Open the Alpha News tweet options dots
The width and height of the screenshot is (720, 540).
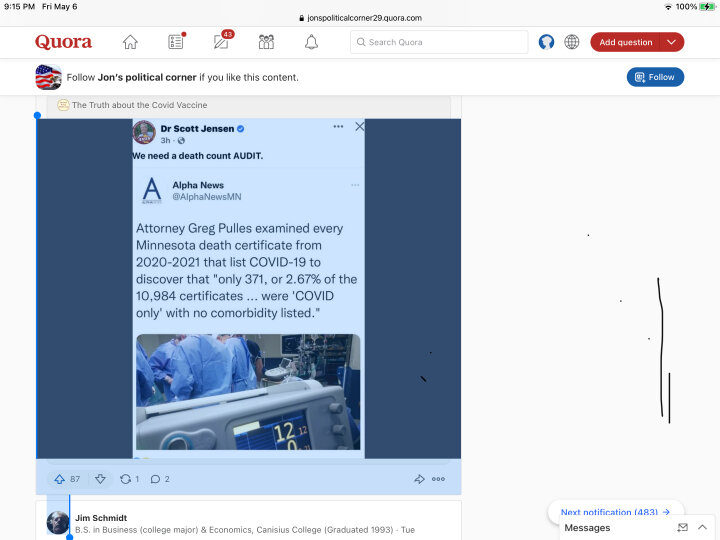coord(355,185)
